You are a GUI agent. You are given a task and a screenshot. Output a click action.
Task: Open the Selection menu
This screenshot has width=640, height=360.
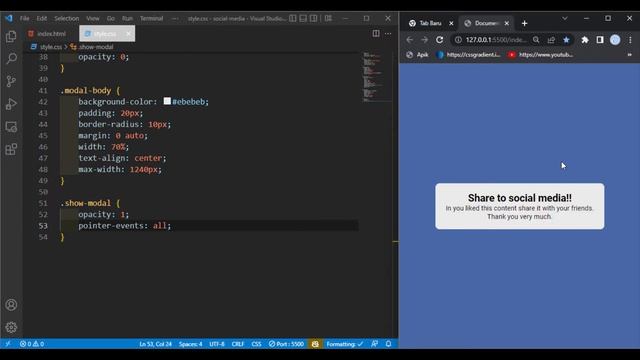tap(67, 18)
